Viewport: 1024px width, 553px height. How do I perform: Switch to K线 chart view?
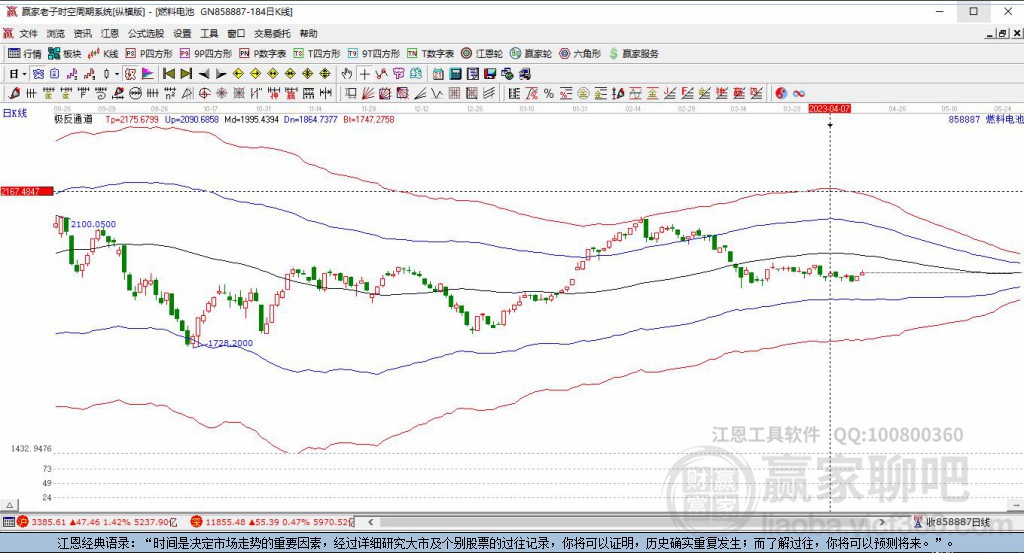coord(103,54)
